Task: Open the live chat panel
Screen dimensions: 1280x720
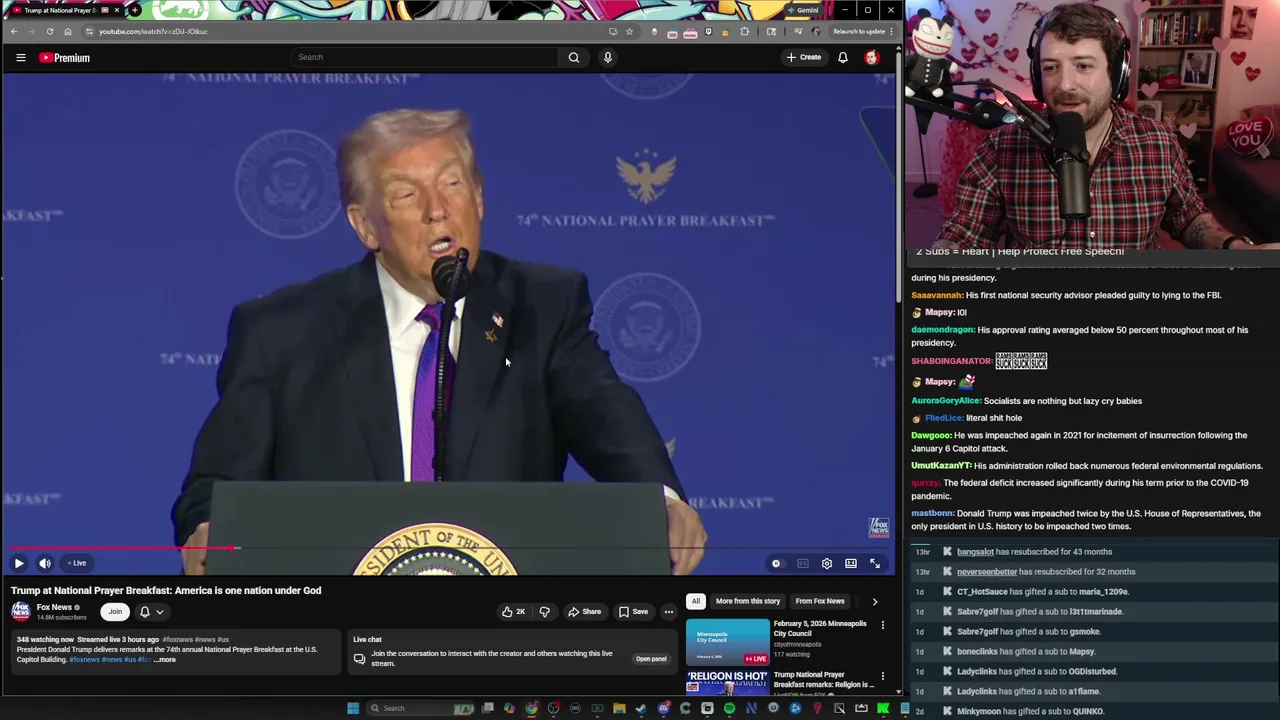Action: 651,659
